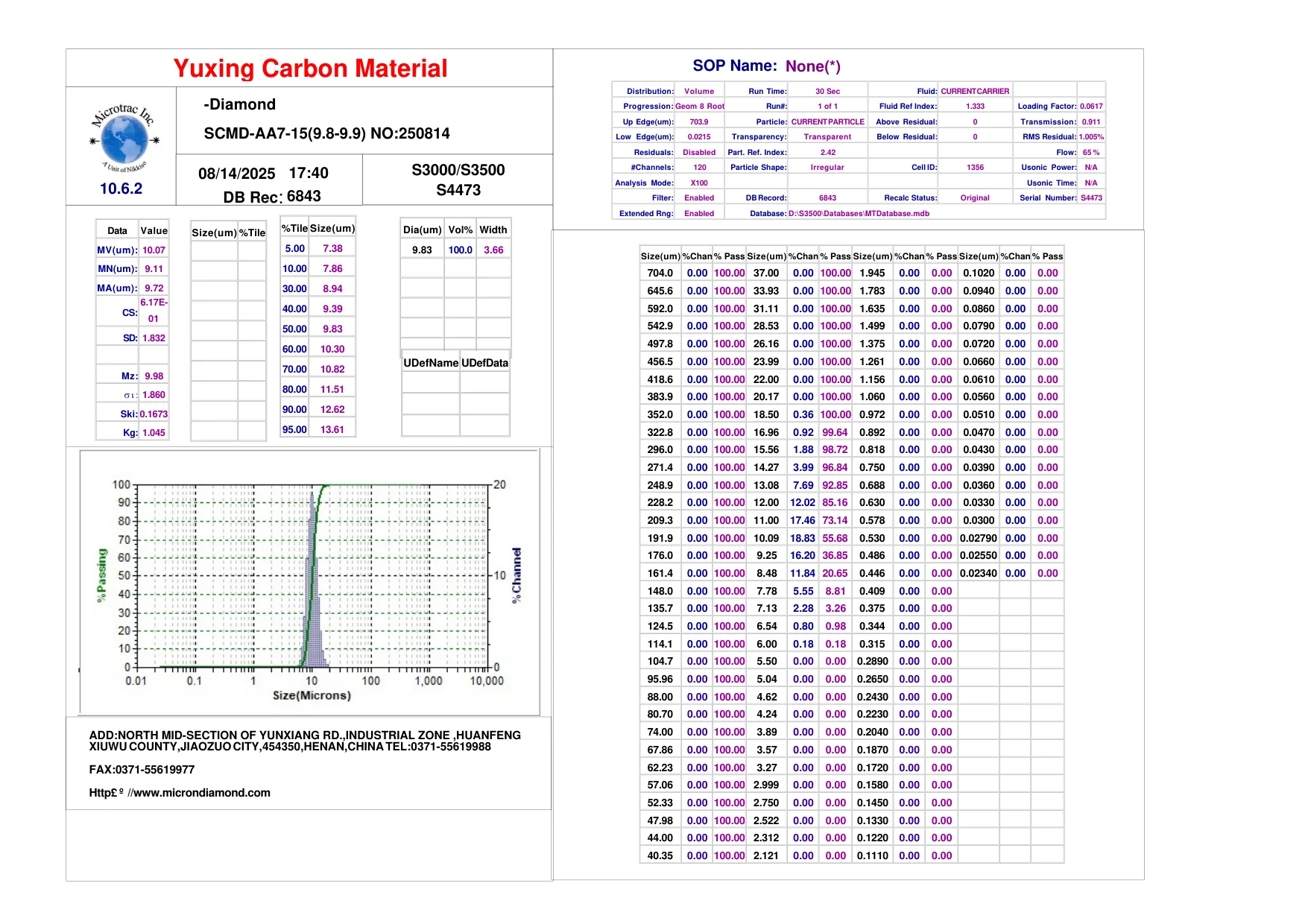
Task: Click the UDefName column header
Action: tap(431, 363)
